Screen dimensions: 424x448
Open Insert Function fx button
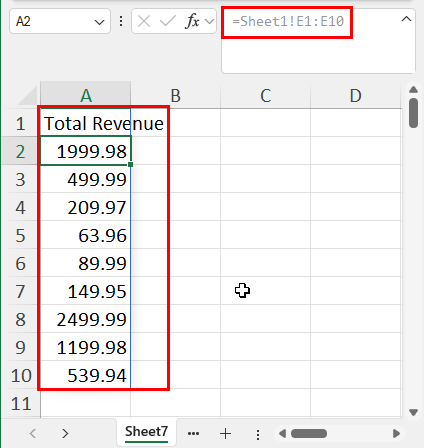tap(192, 22)
